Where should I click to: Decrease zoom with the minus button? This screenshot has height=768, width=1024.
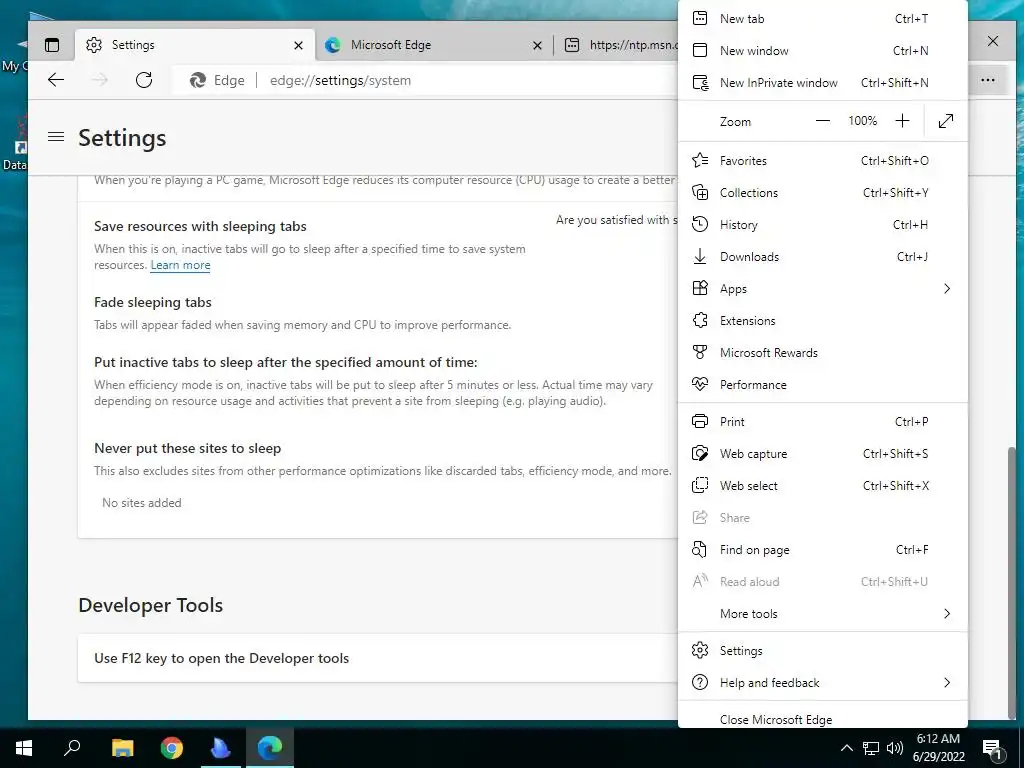coord(823,121)
